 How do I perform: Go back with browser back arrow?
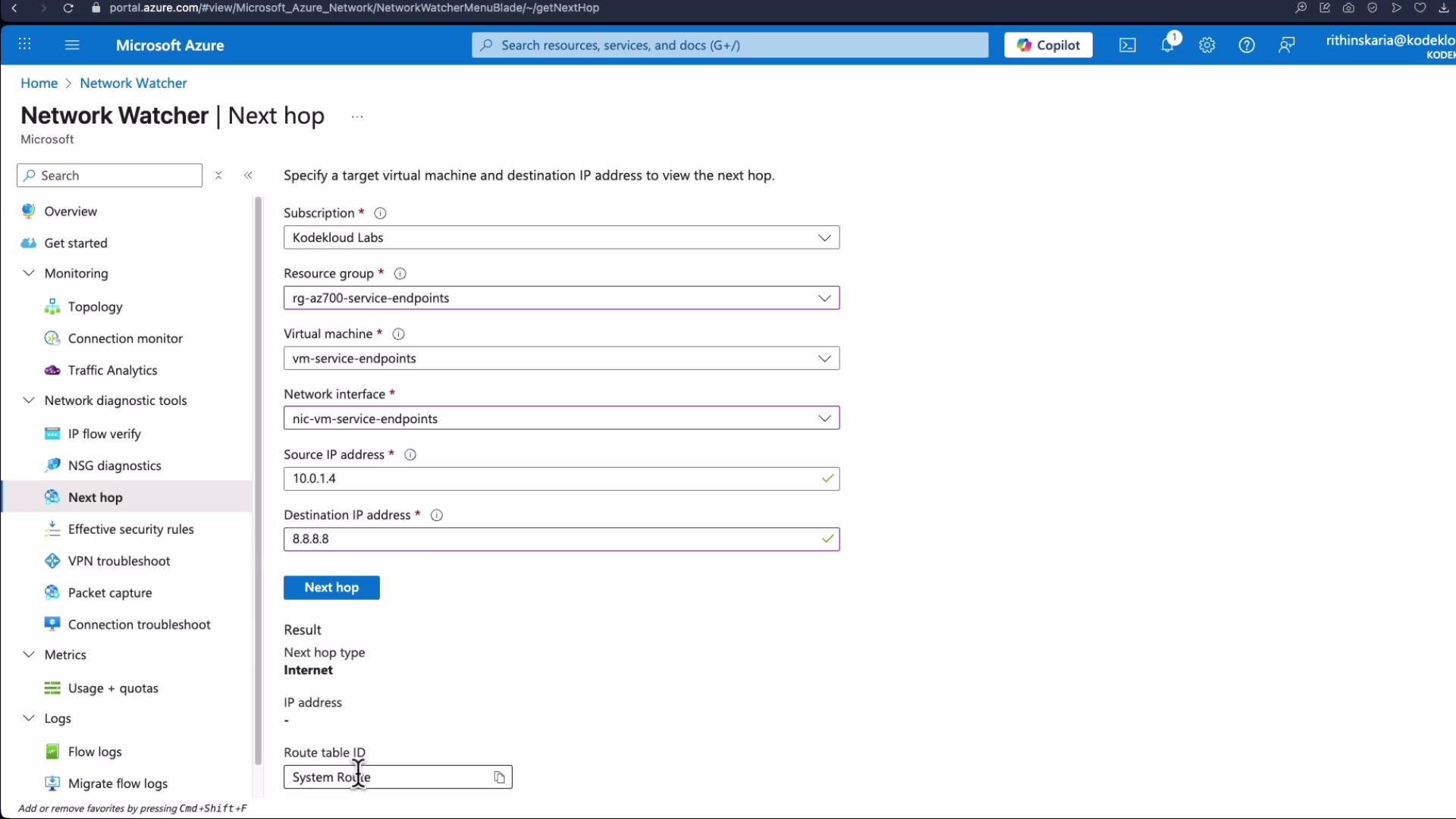14,8
